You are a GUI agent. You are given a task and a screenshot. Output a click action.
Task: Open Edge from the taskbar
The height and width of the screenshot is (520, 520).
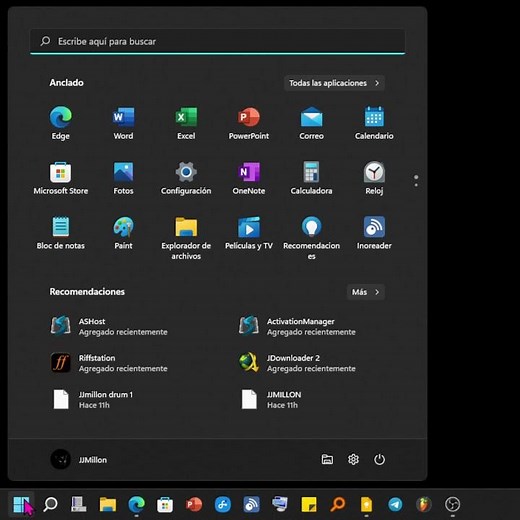[136, 504]
